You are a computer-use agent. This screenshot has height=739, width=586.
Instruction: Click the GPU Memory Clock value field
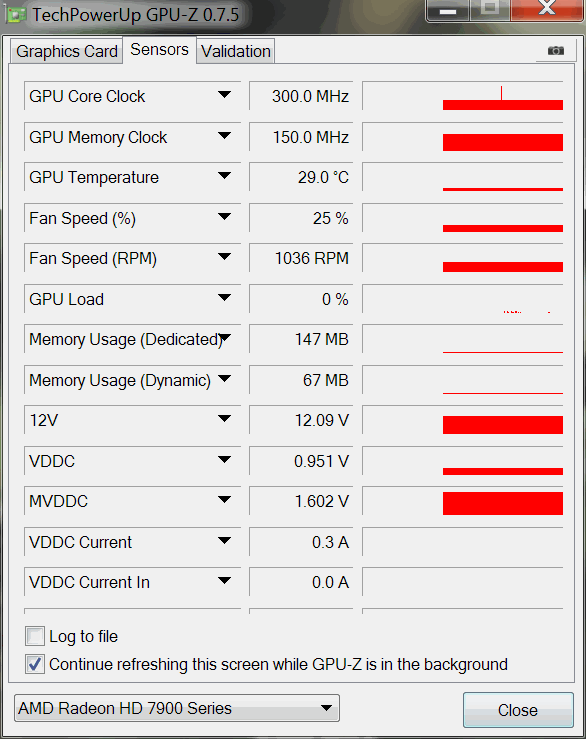pos(301,137)
